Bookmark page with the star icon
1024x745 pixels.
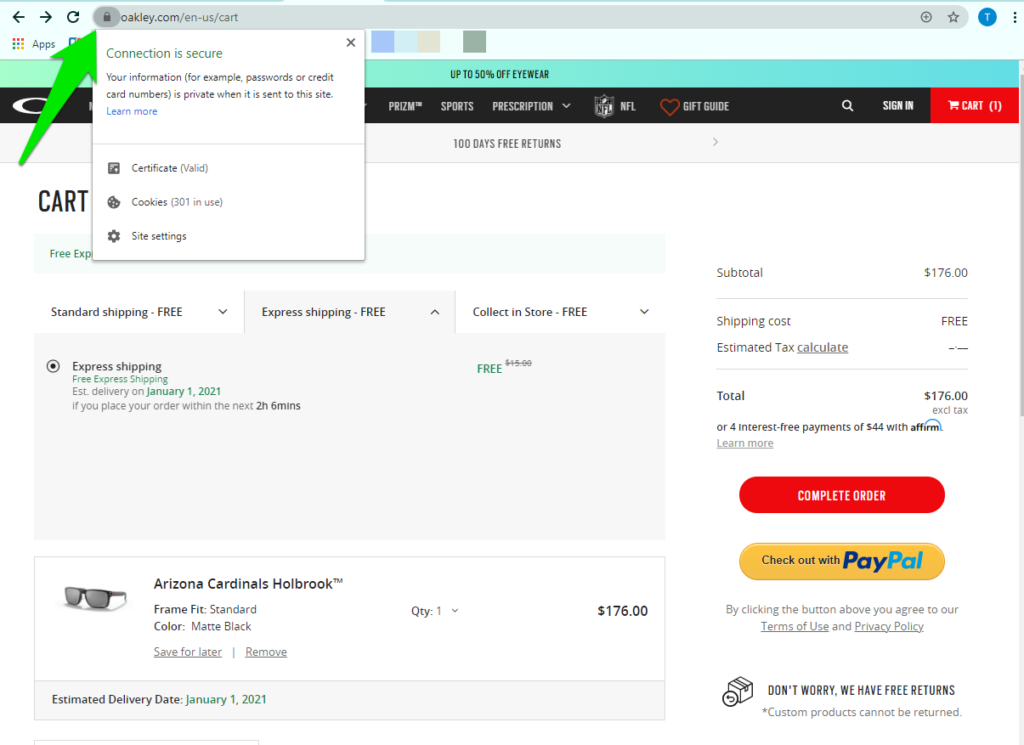coord(953,17)
